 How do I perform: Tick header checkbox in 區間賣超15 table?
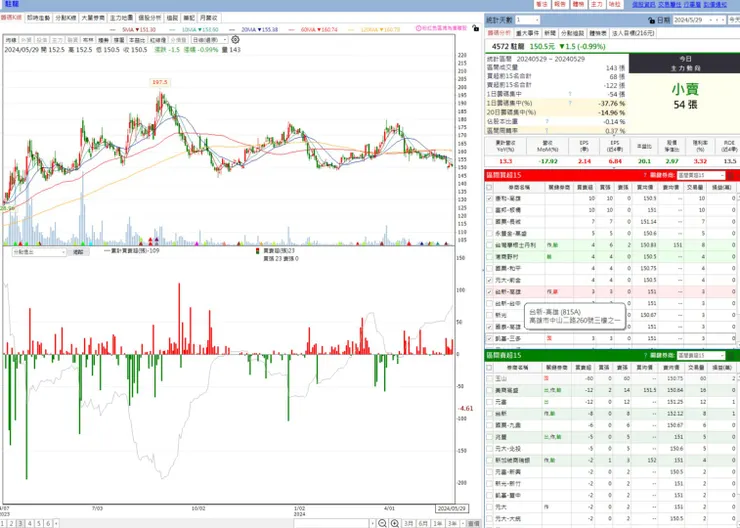point(489,368)
